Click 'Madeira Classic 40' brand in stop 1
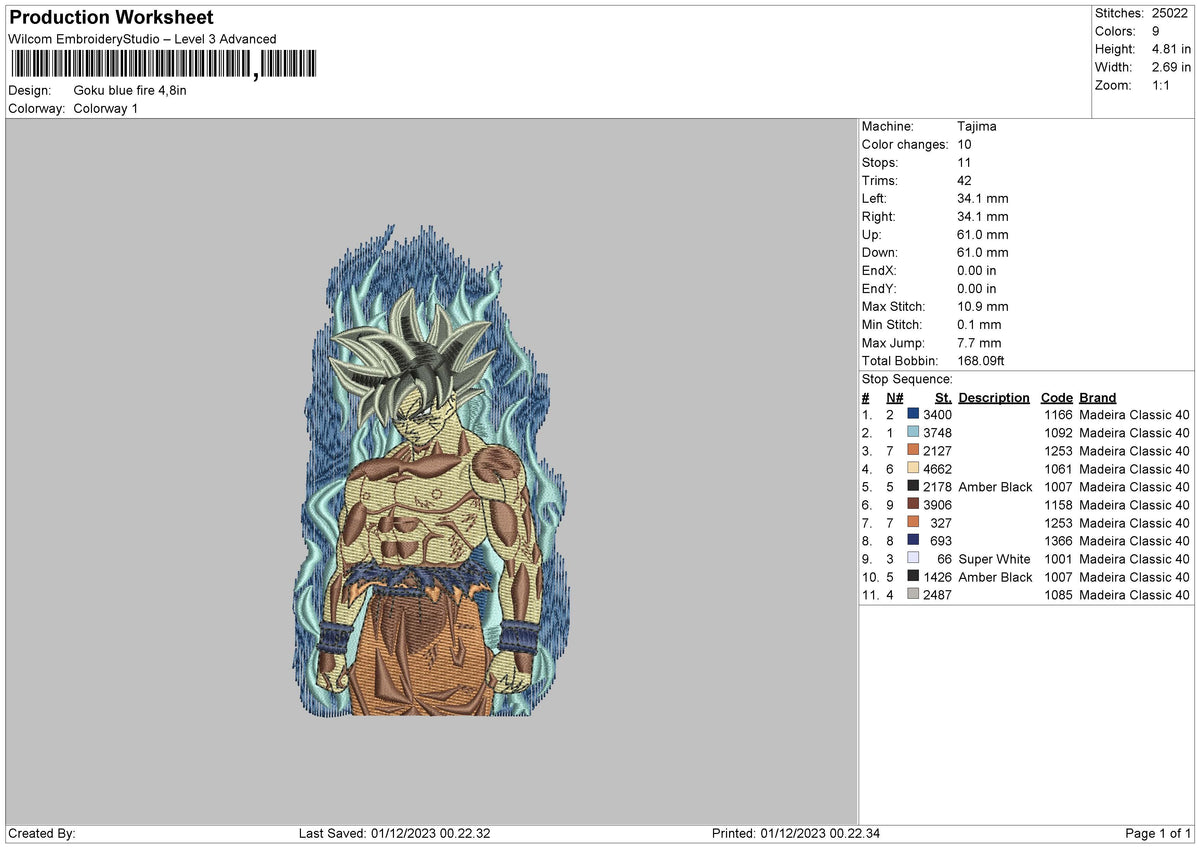 [1135, 414]
